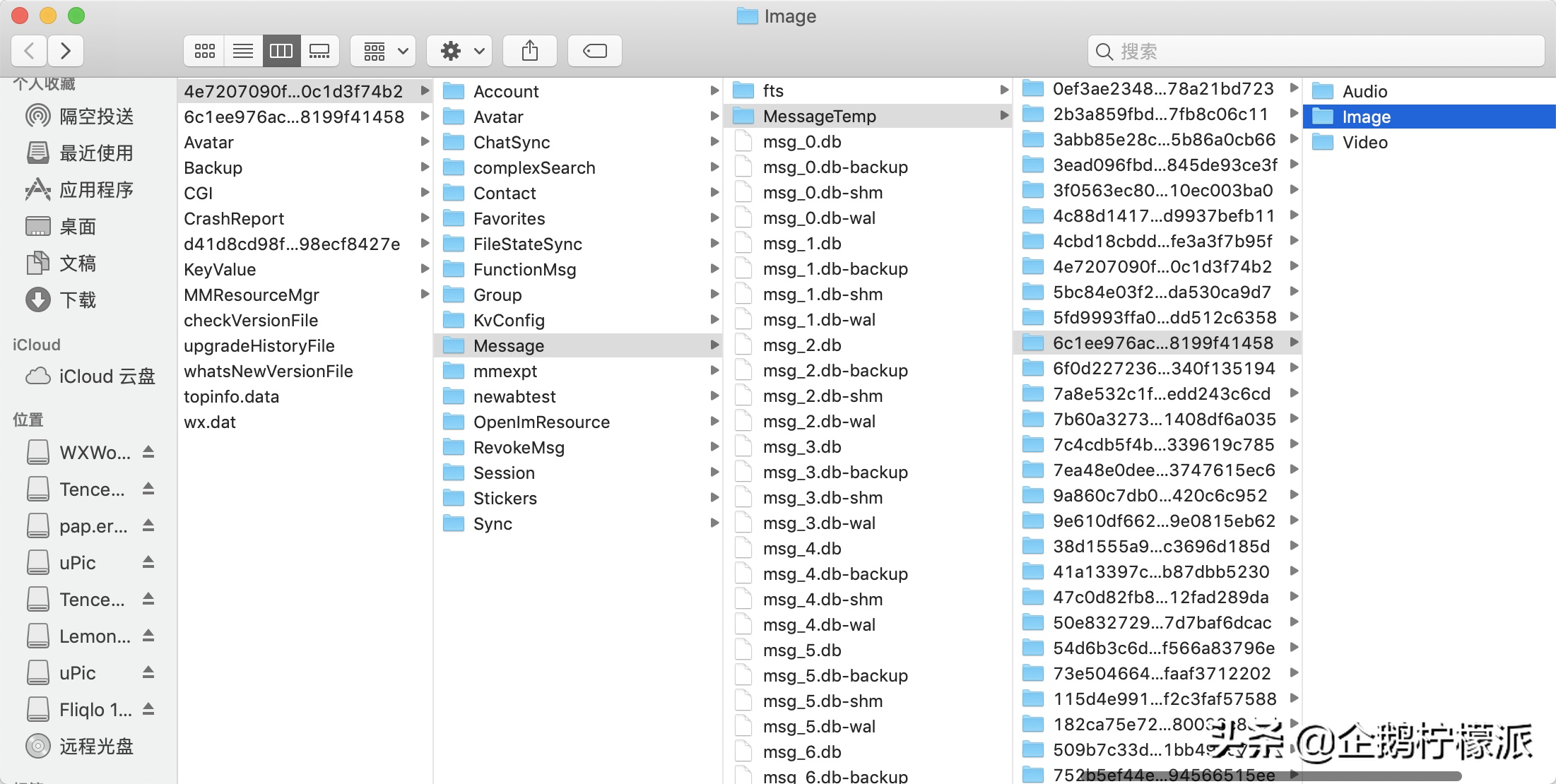This screenshot has width=1556, height=784.
Task: Select folder 115d4e991...f2c3faf57588
Action: (1157, 699)
